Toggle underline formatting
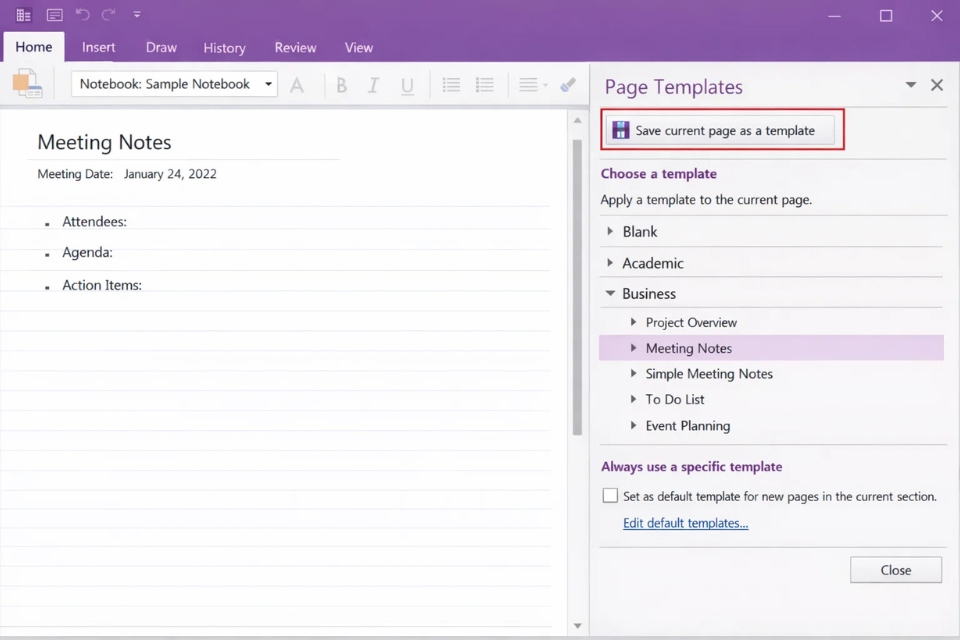 (x=407, y=85)
